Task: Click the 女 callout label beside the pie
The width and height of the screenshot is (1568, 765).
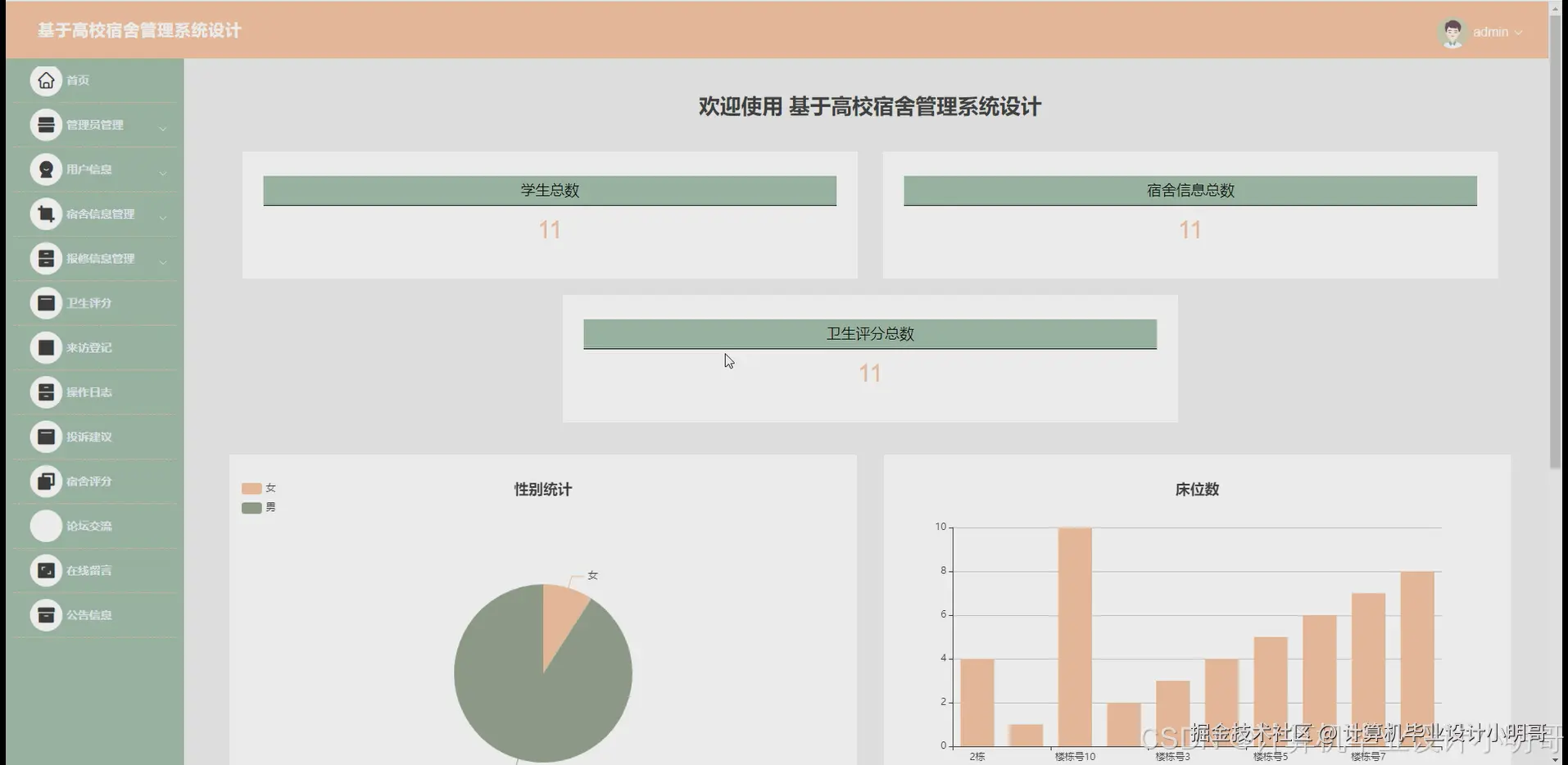Action: coord(592,576)
